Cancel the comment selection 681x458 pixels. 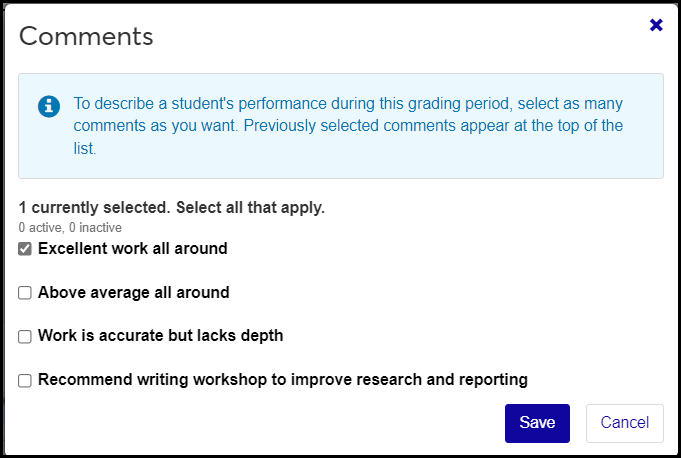pyautogui.click(x=624, y=423)
